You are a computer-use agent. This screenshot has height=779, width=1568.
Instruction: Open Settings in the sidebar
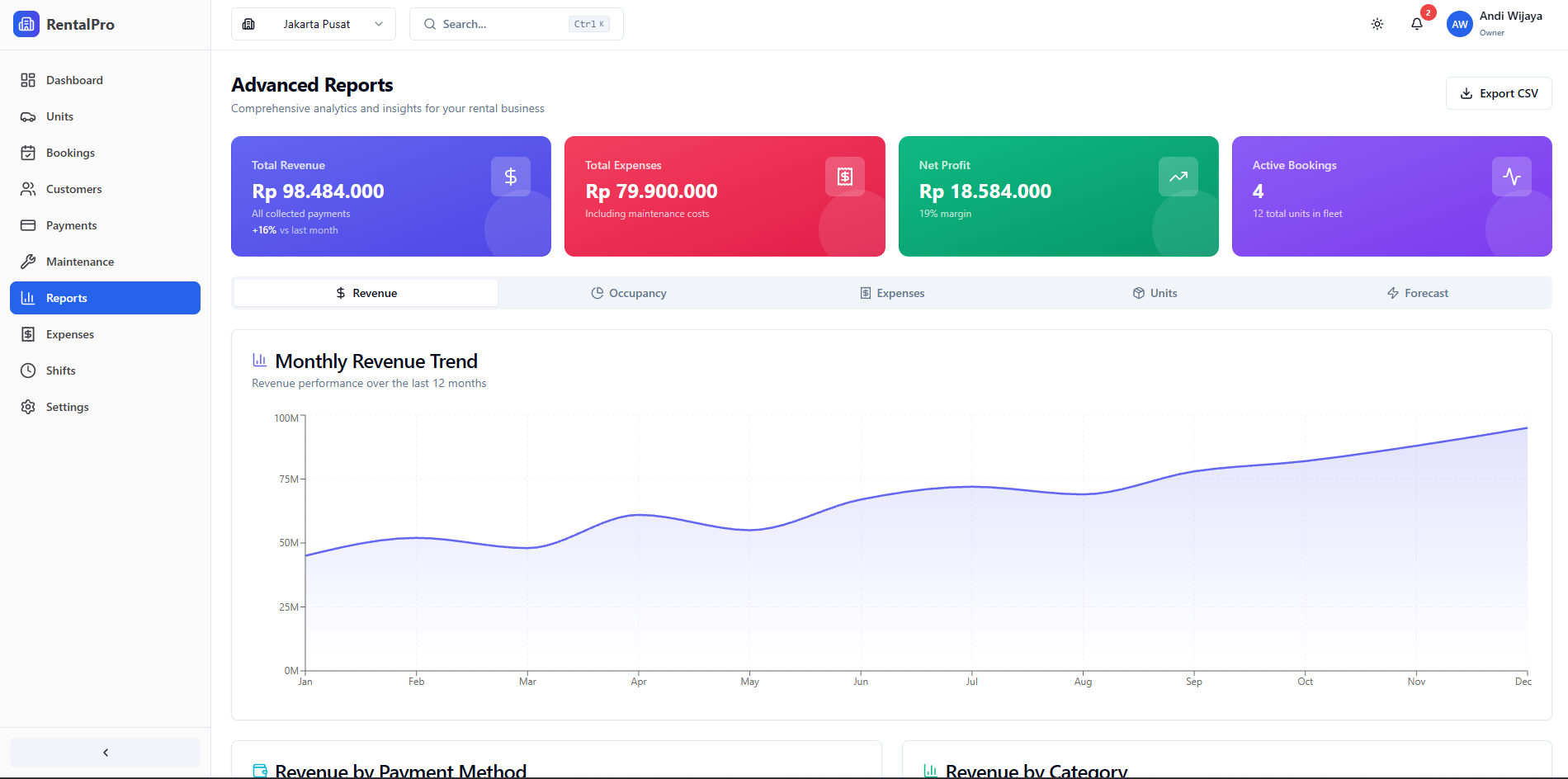coord(67,407)
